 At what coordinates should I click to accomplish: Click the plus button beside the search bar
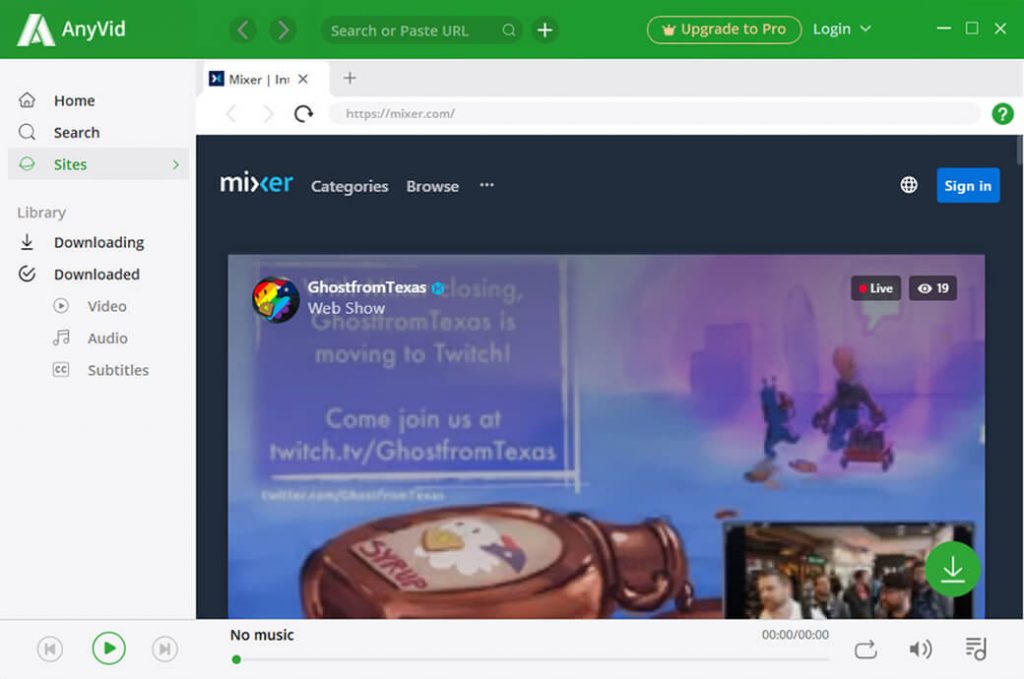click(545, 30)
